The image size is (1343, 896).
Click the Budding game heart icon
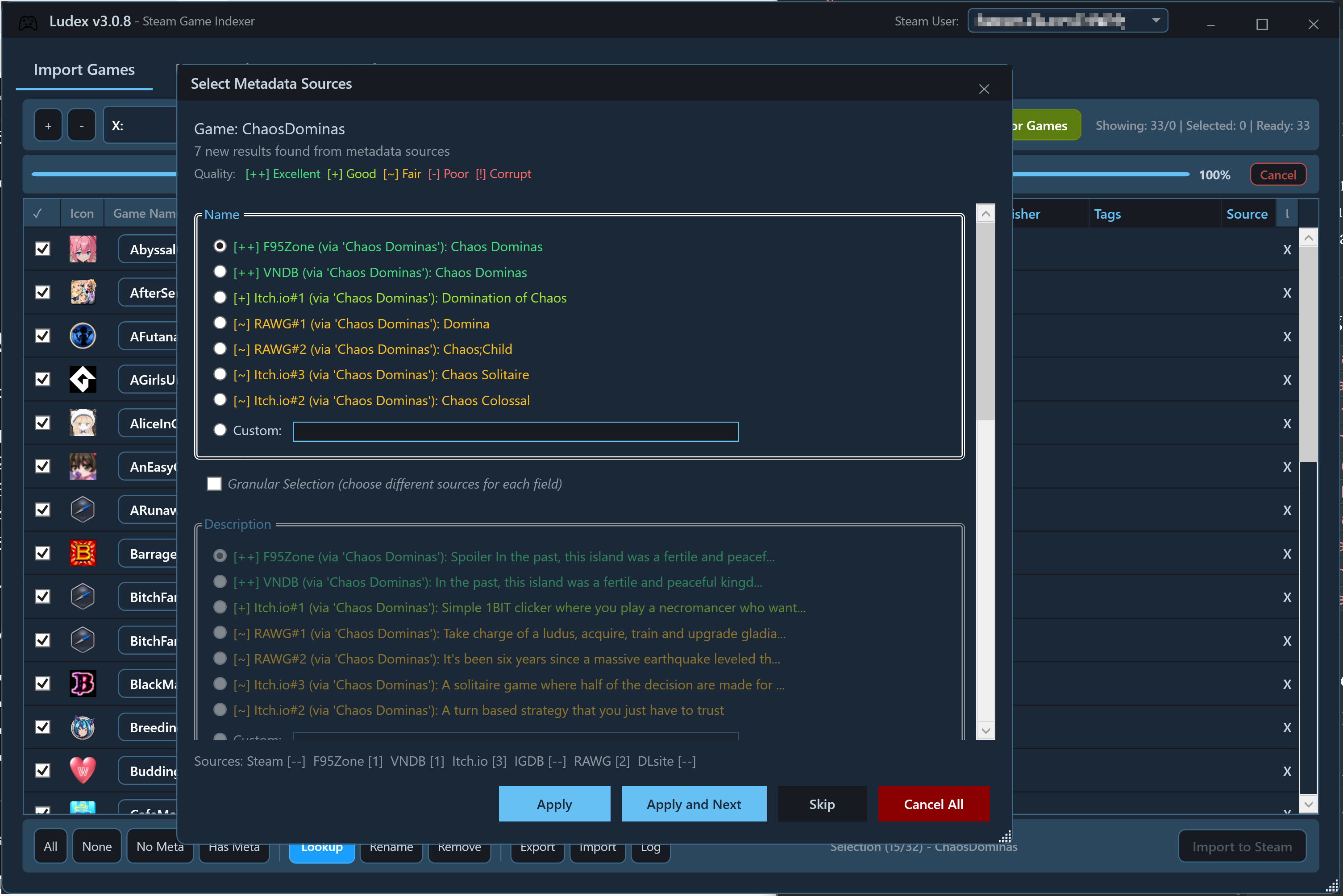click(x=83, y=770)
